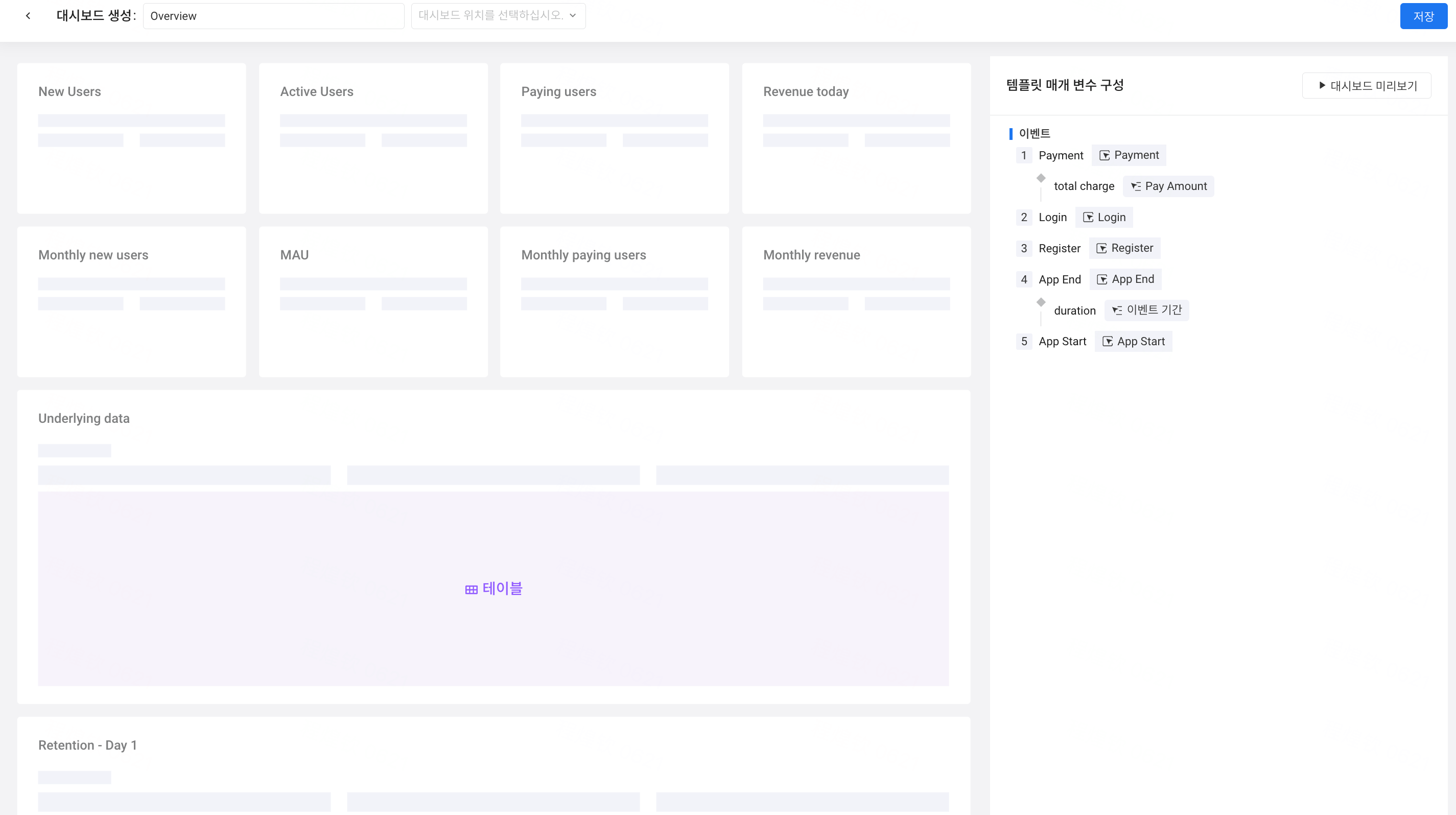This screenshot has height=815, width=1456.
Task: Select the Login event chip
Action: (1104, 218)
